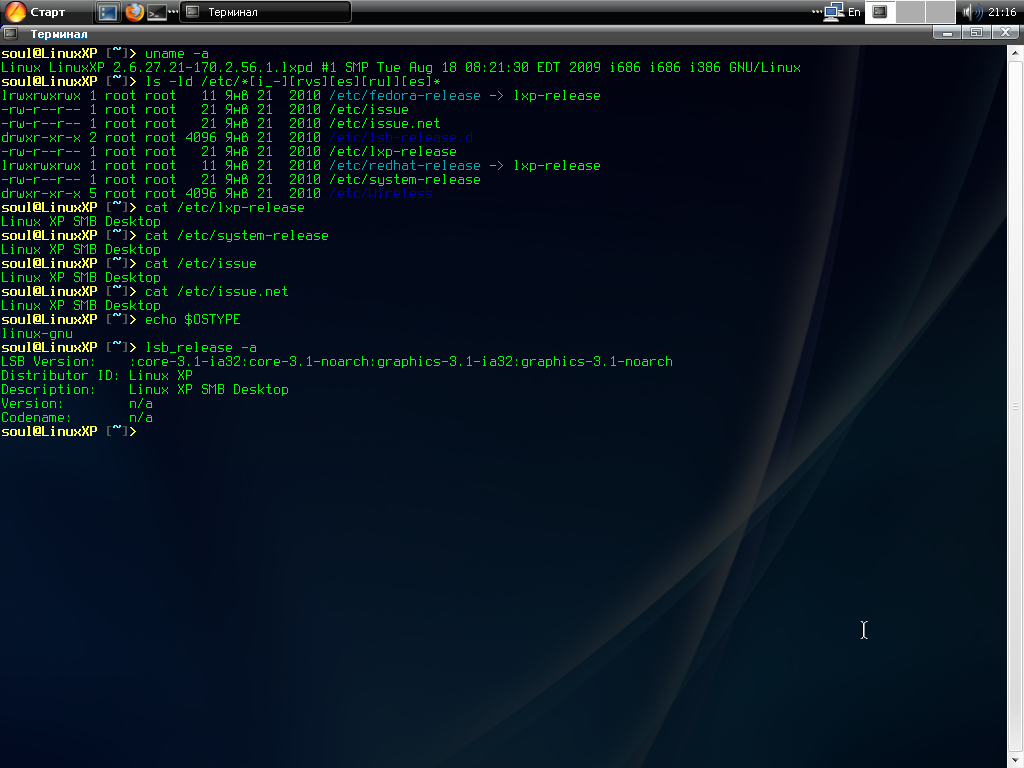
Task: Minimize the Терминал window
Action: point(947,33)
